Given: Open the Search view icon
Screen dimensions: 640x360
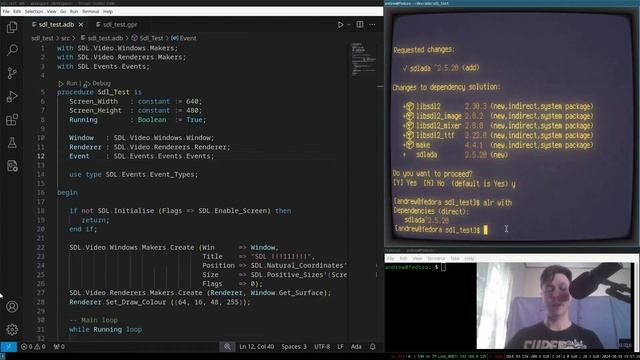Looking at the screenshot, I should pos(12,50).
